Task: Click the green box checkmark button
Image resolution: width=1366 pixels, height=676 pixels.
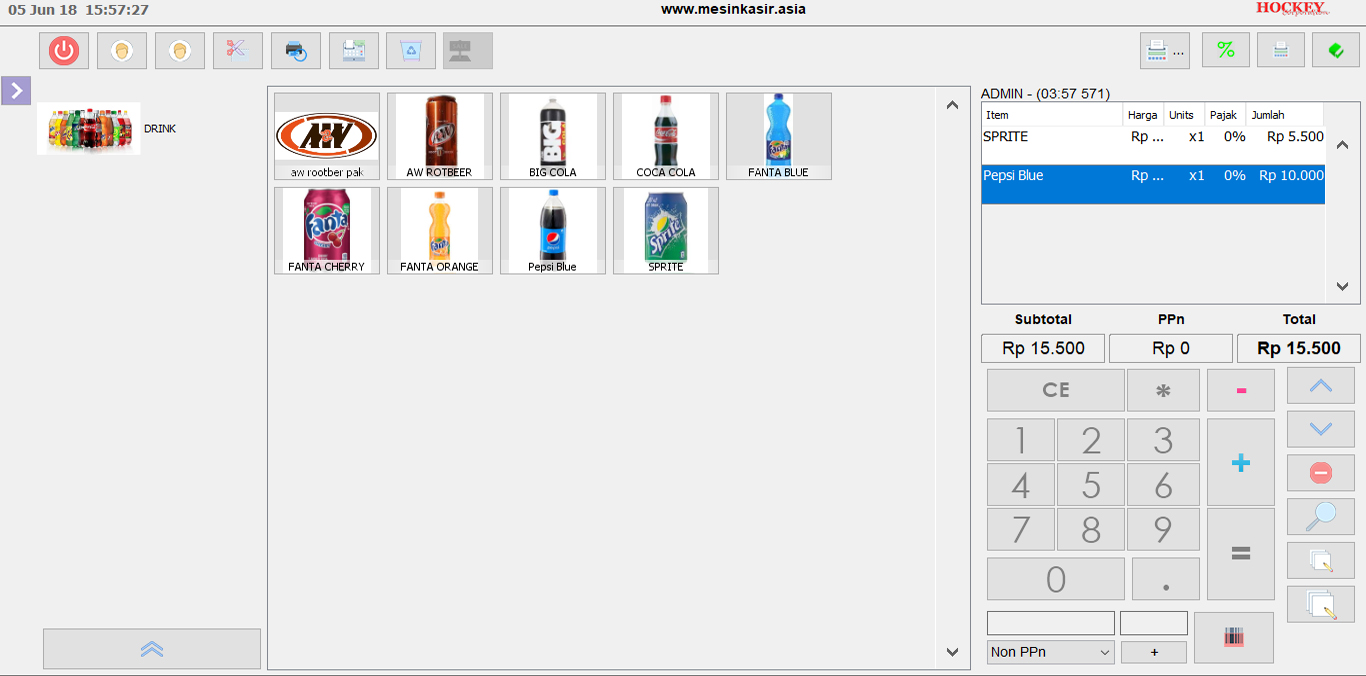Action: coord(1336,50)
